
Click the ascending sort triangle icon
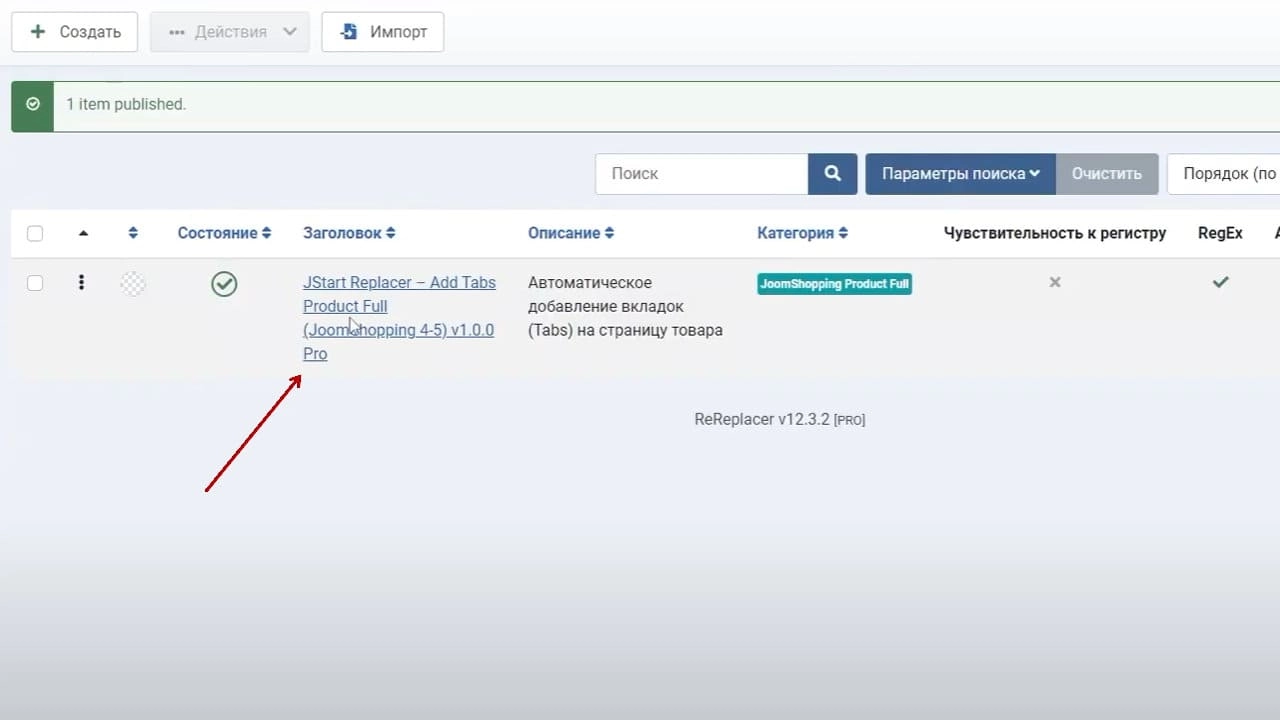coord(83,233)
